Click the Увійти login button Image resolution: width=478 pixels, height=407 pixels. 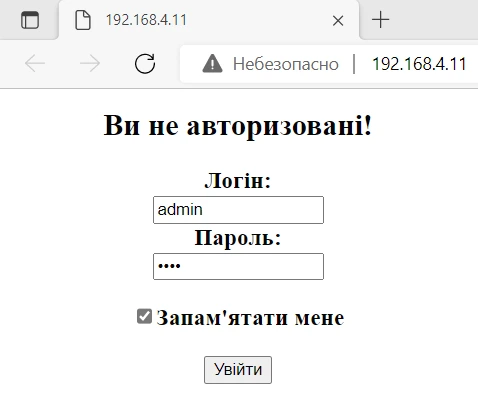coord(238,370)
